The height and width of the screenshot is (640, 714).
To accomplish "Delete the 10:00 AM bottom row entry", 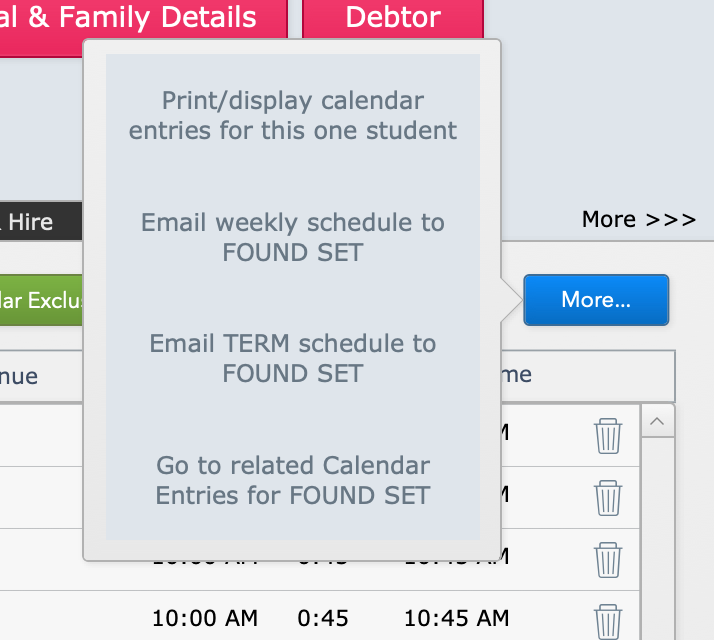I will pos(607,621).
